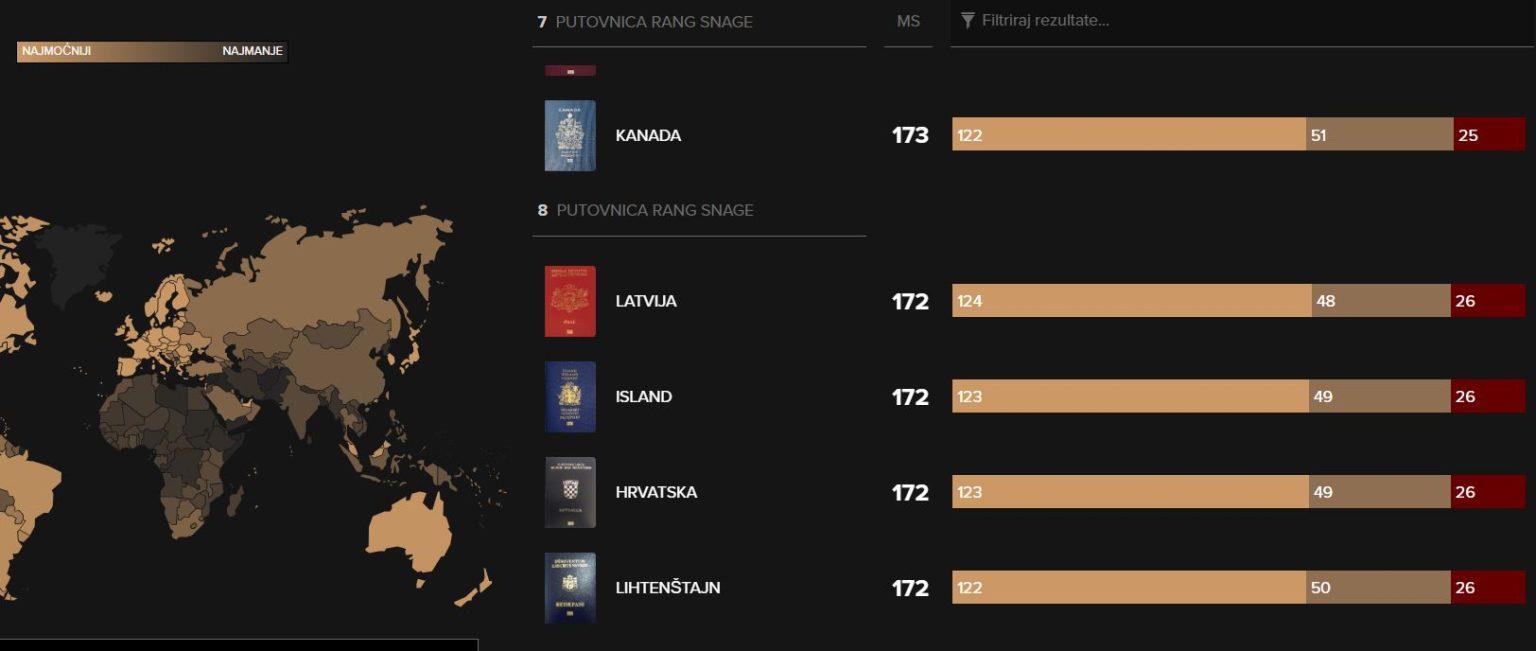1536x651 pixels.
Task: Select the Kanada passport cover icon
Action: tap(569, 135)
